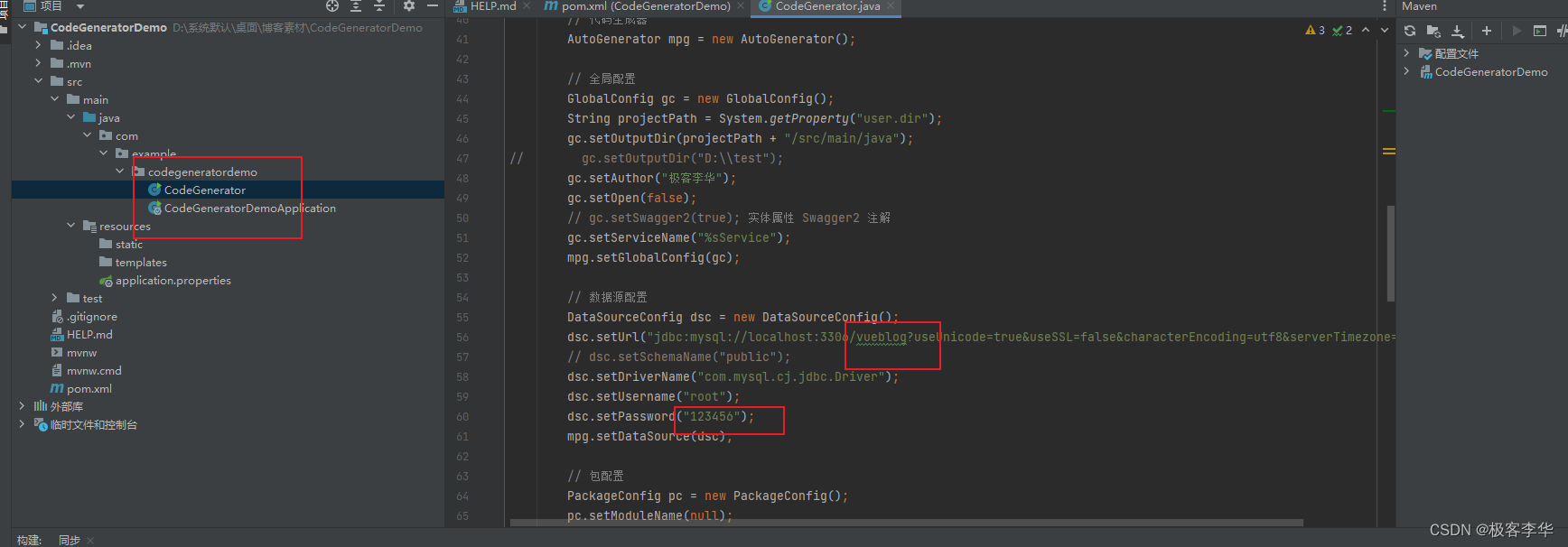This screenshot has height=547, width=1568.
Task: Close the HELP.md tab
Action: [527, 5]
